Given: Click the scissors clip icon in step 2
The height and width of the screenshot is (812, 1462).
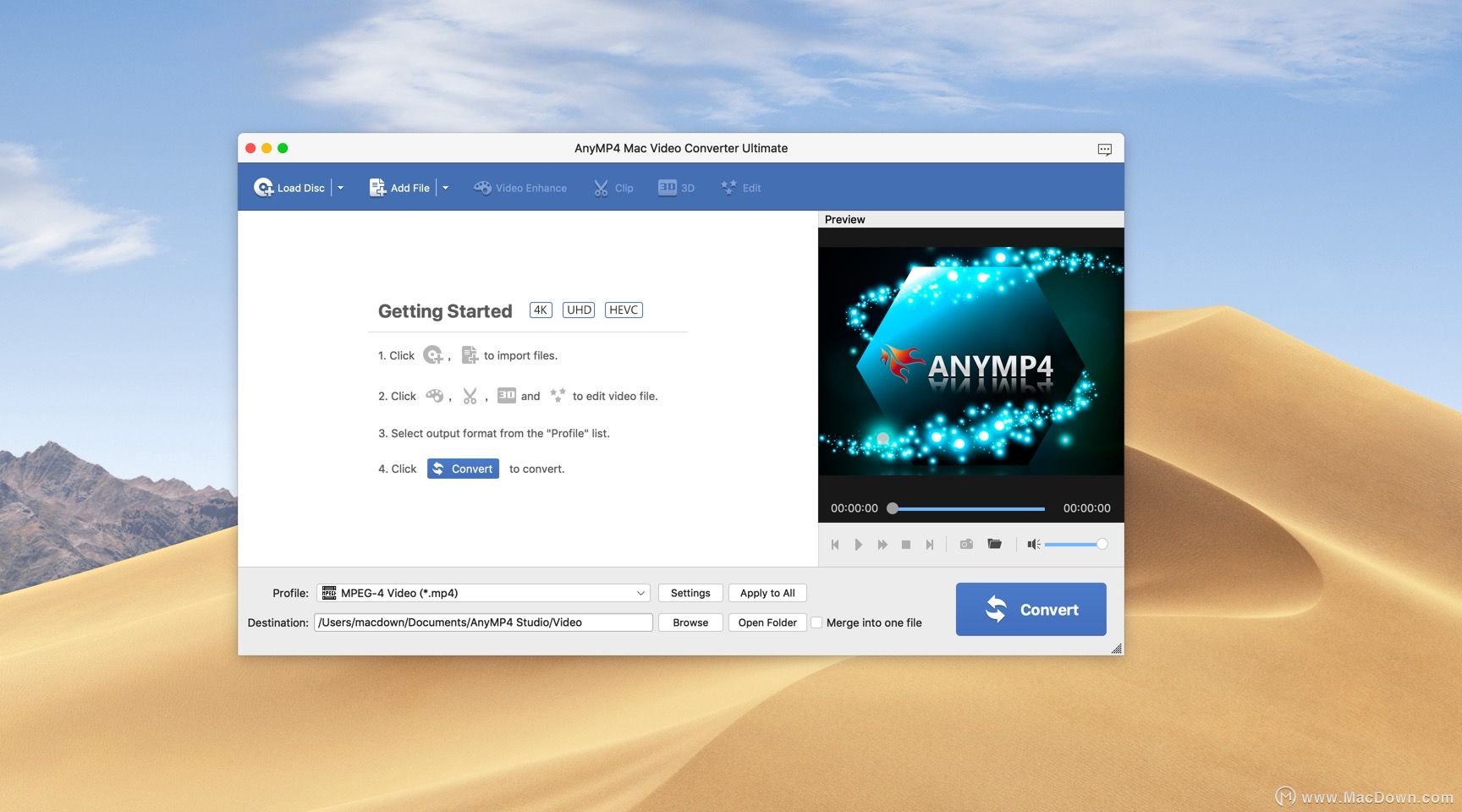Looking at the screenshot, I should point(470,396).
